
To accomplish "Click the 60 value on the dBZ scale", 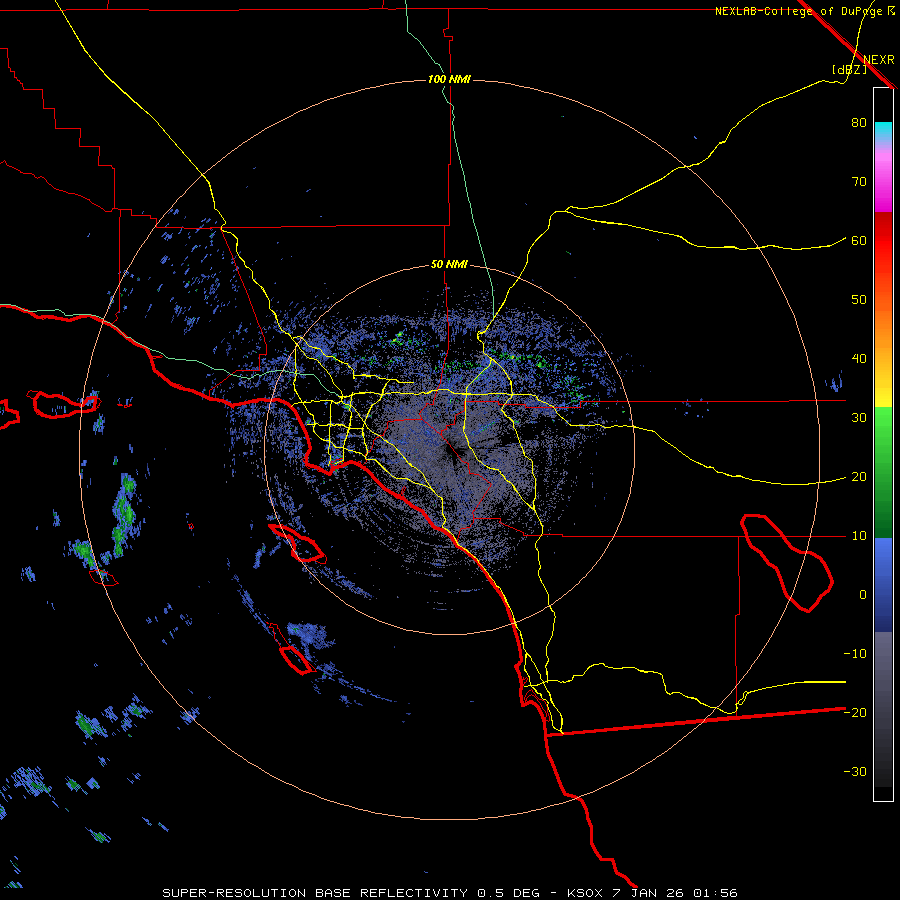I will click(859, 240).
